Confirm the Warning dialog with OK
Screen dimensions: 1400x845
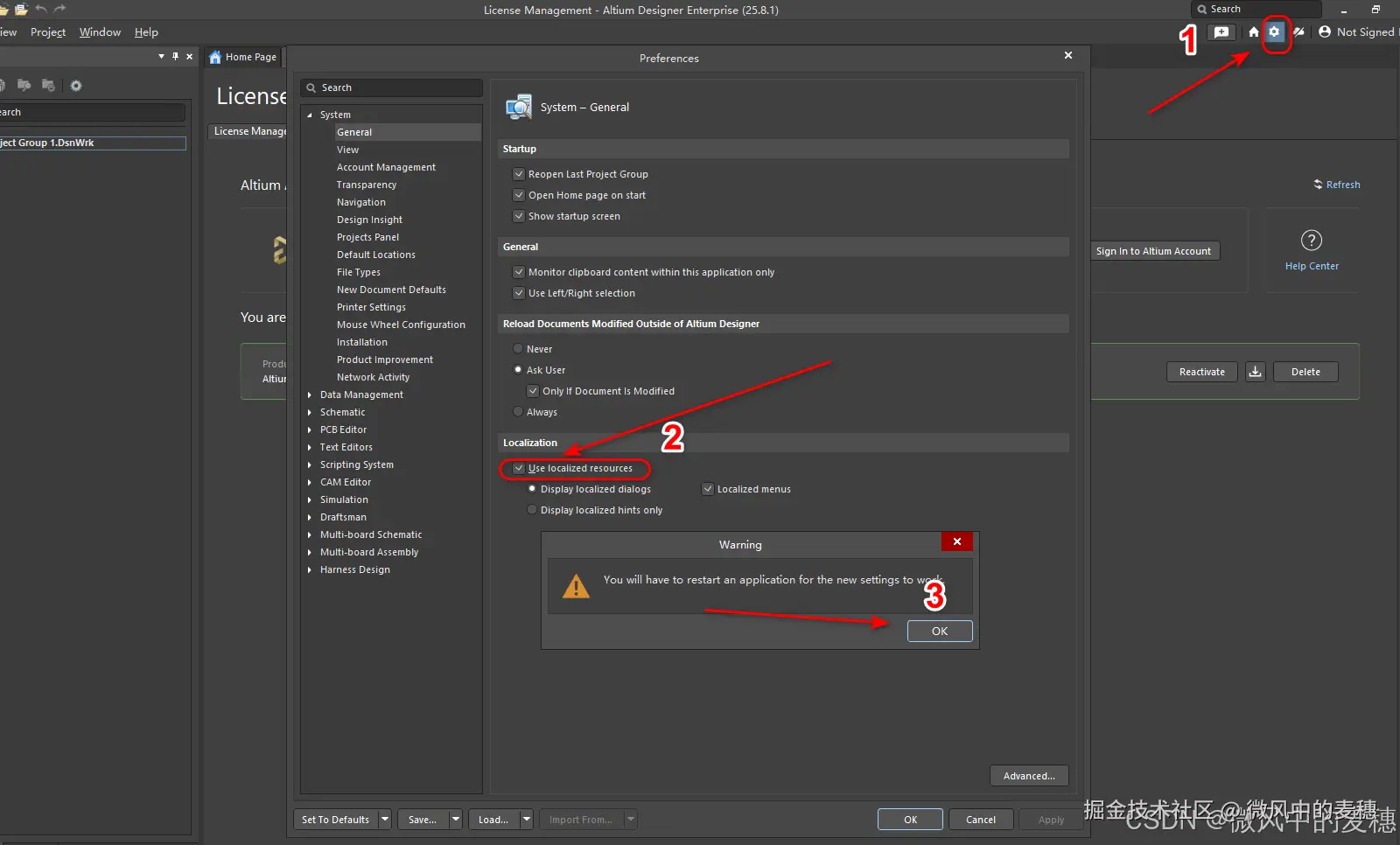(940, 631)
